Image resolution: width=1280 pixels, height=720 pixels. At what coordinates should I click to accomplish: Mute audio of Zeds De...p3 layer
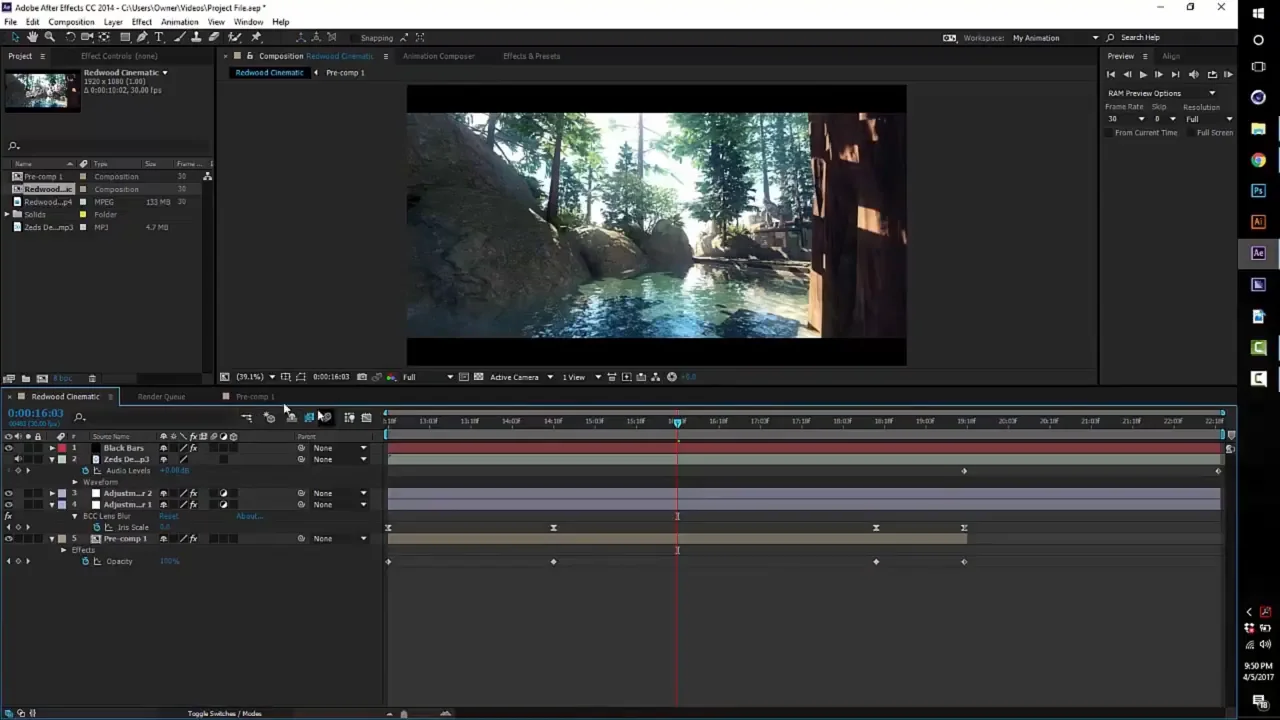pyautogui.click(x=18, y=459)
